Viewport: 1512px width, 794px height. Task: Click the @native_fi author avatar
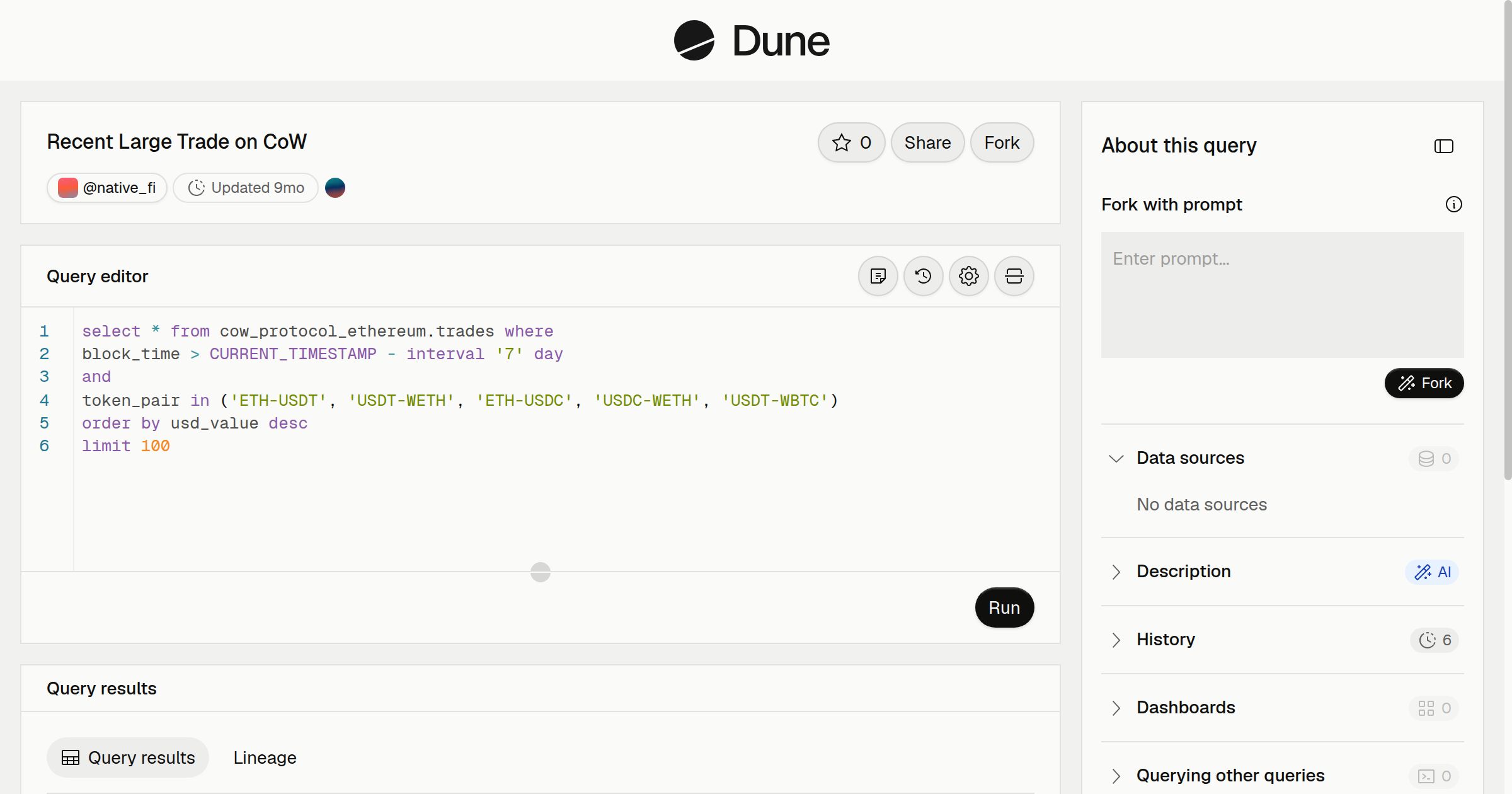coord(67,188)
